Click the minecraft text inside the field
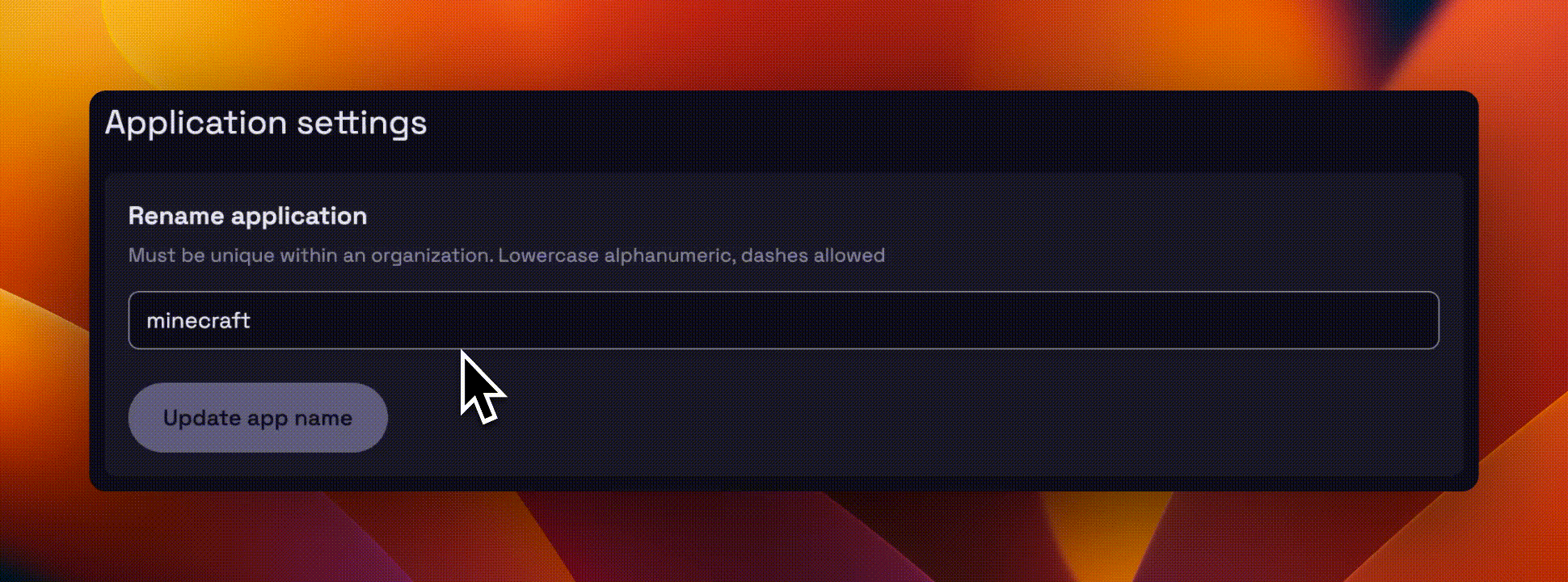The height and width of the screenshot is (582, 1568). 198,320
